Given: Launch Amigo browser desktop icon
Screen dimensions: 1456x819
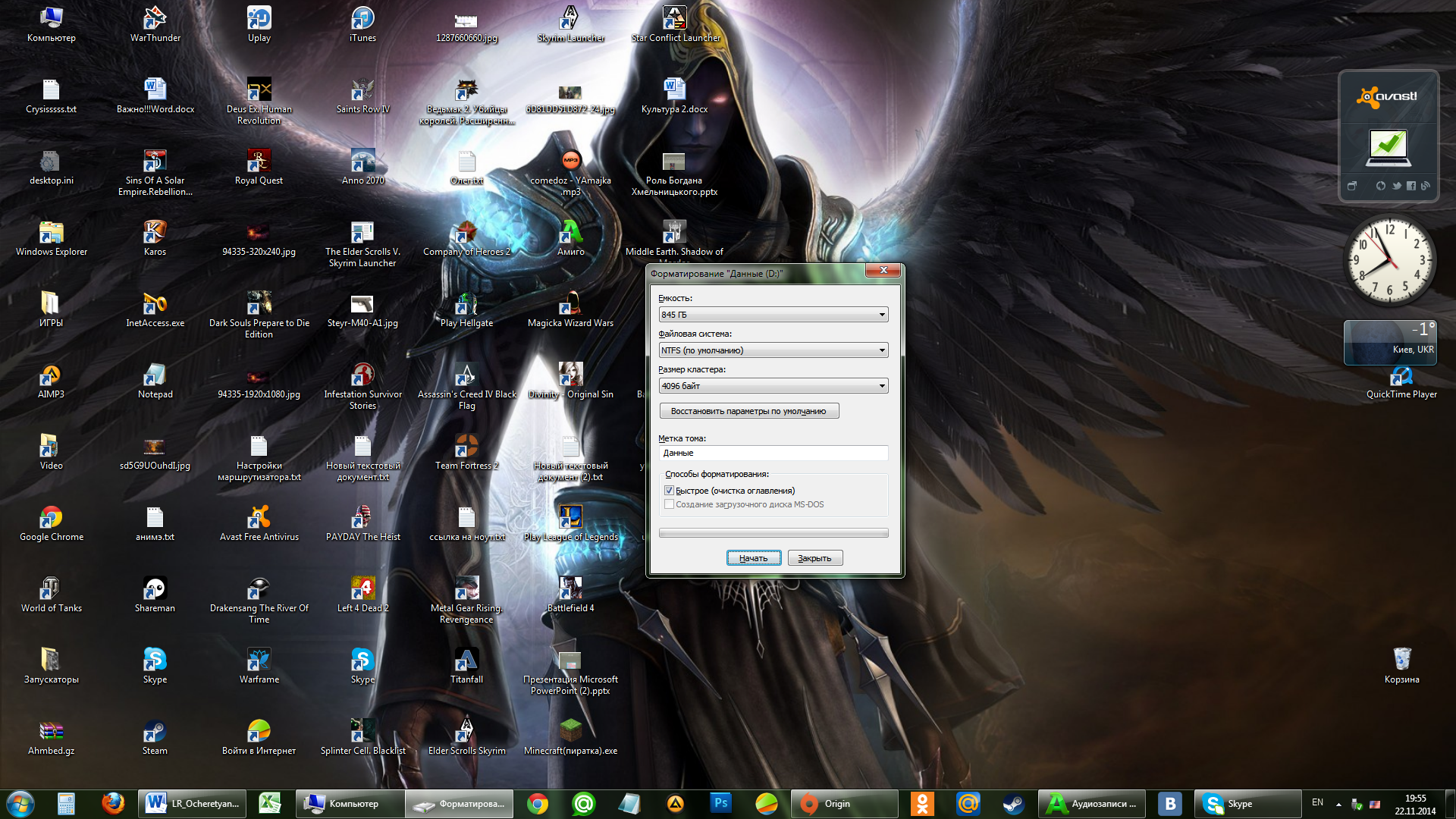Looking at the screenshot, I should coord(570,238).
